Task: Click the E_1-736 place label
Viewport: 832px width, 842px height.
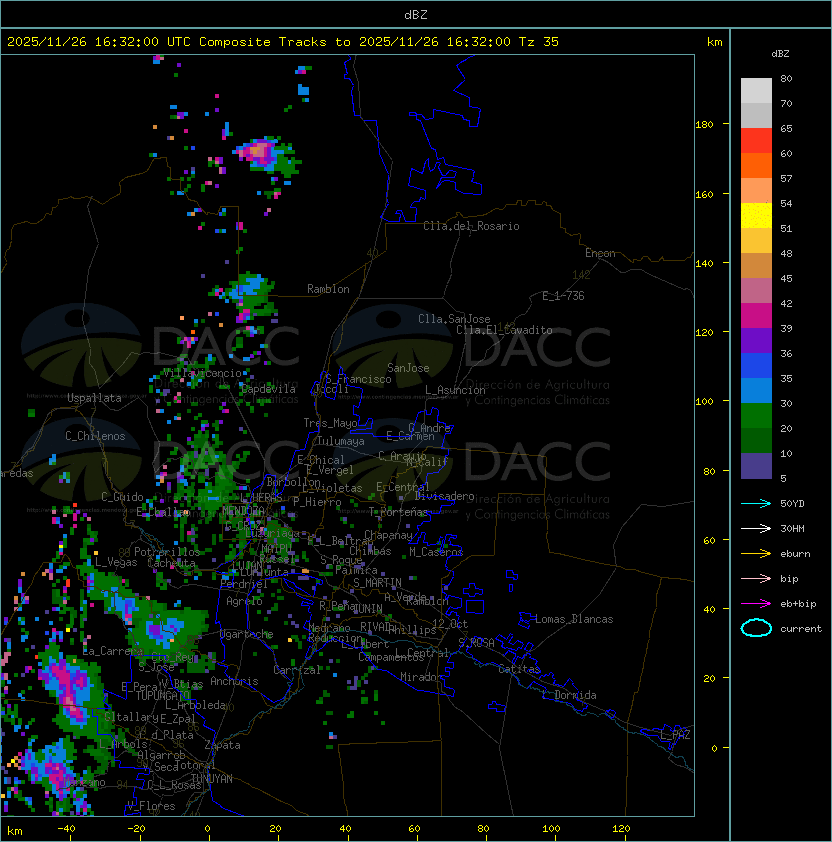Action: pyautogui.click(x=563, y=296)
